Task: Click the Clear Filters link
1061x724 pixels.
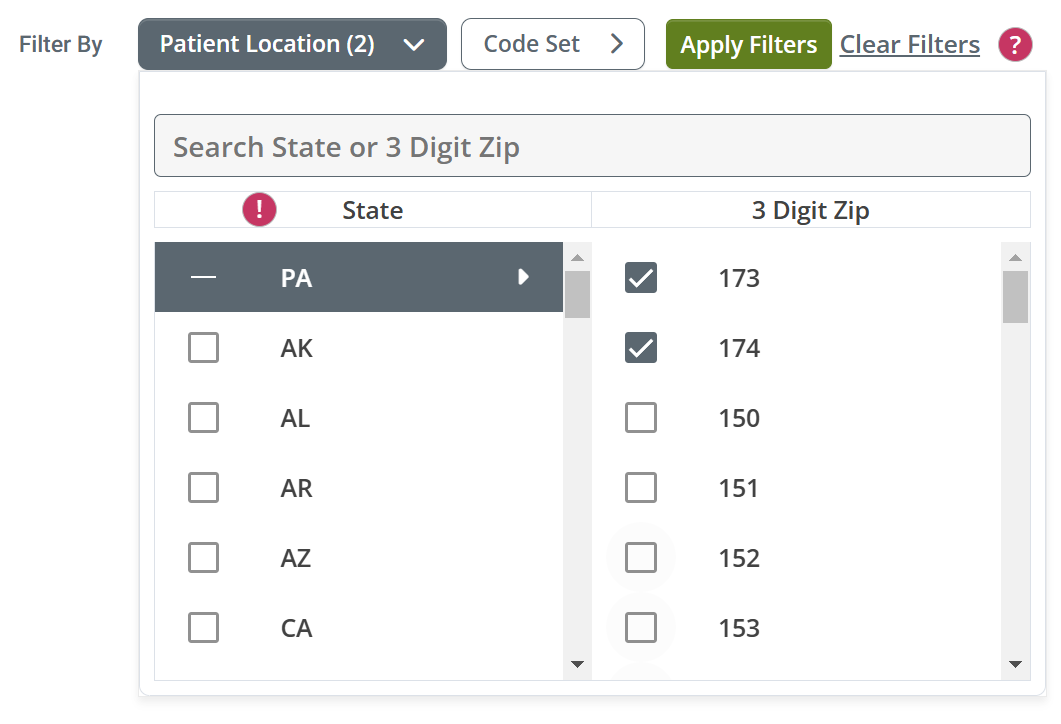Action: coord(909,45)
